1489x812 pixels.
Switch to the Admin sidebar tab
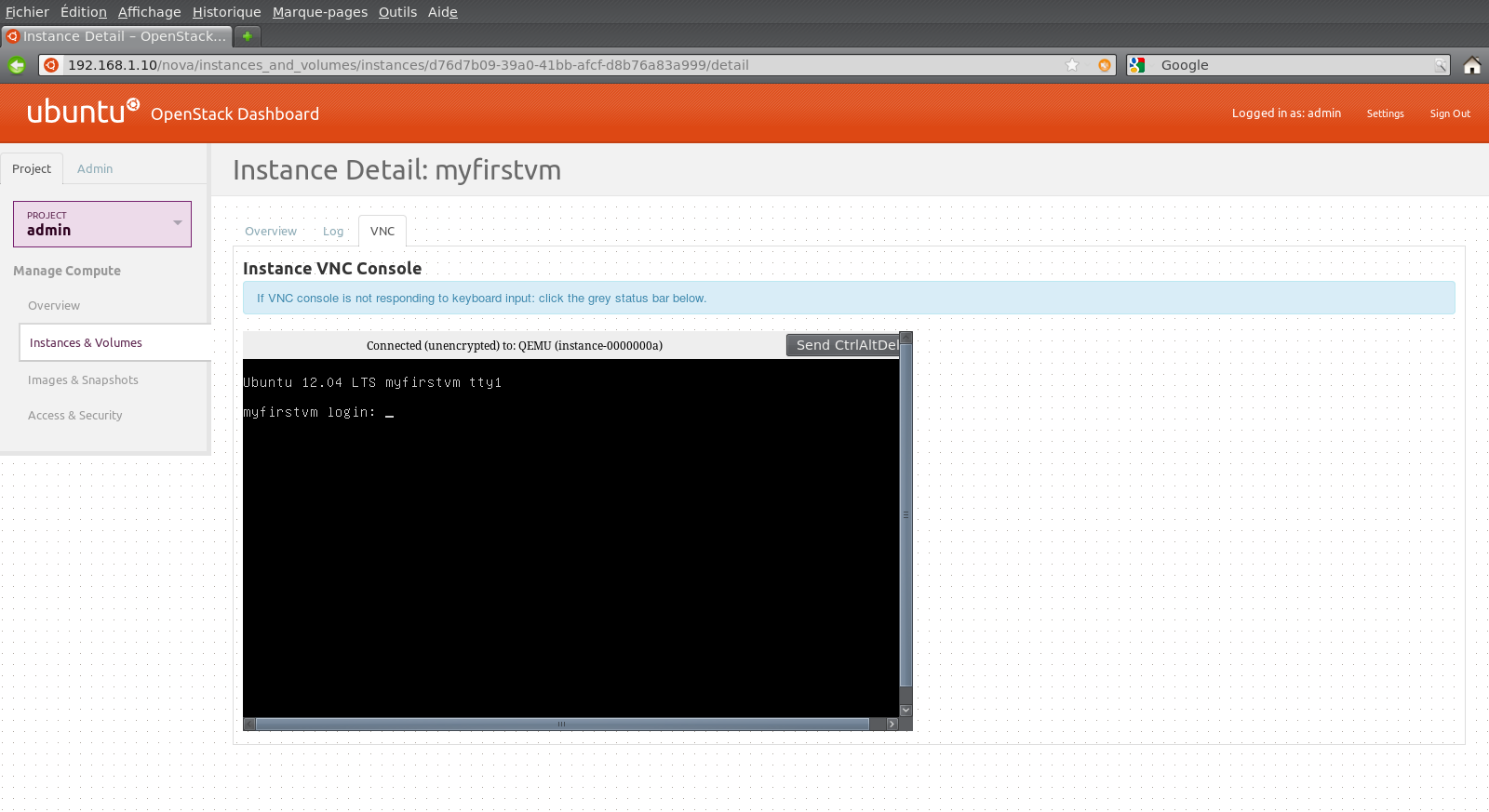pos(95,169)
